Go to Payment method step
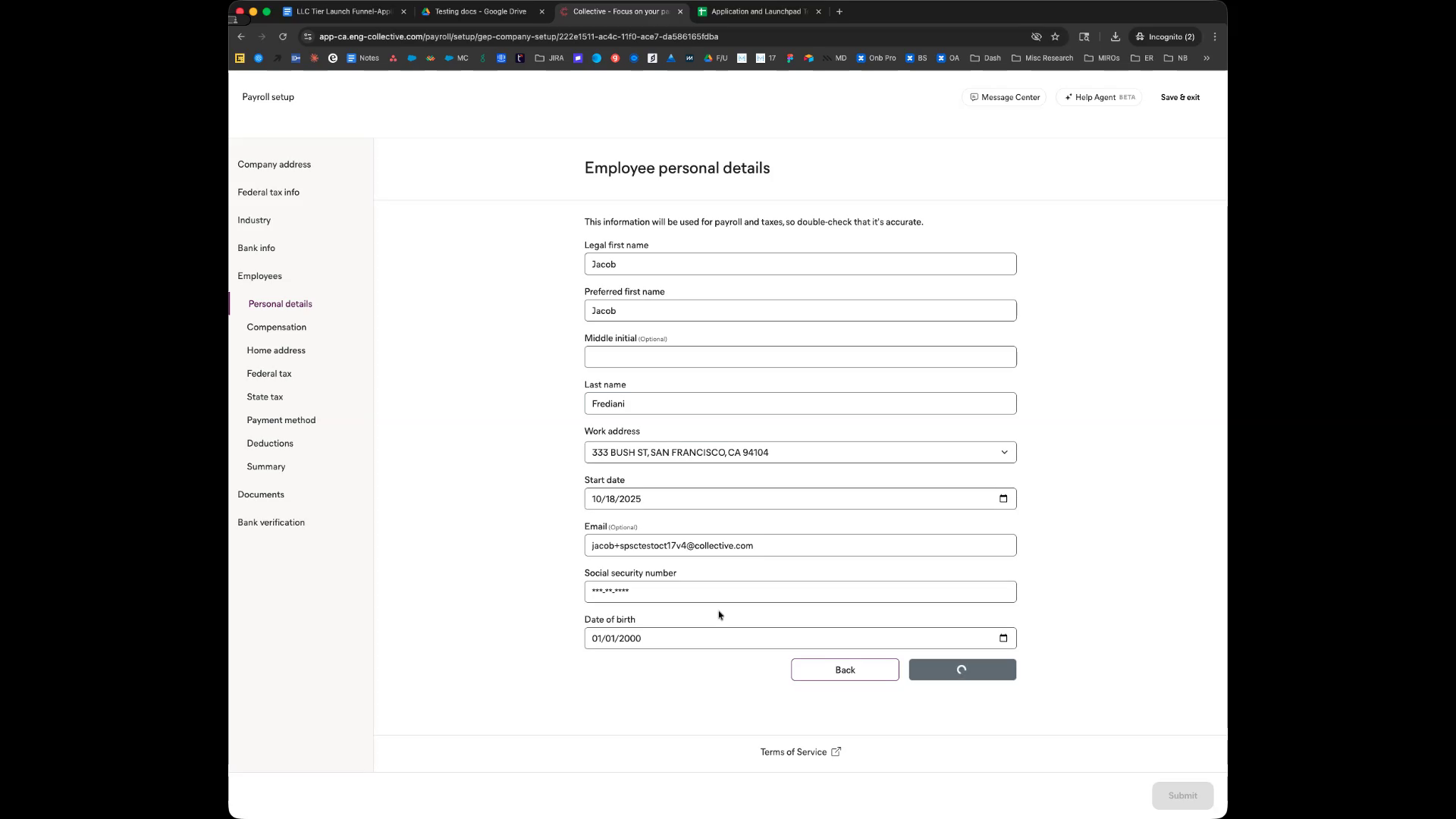This screenshot has height=819, width=1456. (x=281, y=420)
